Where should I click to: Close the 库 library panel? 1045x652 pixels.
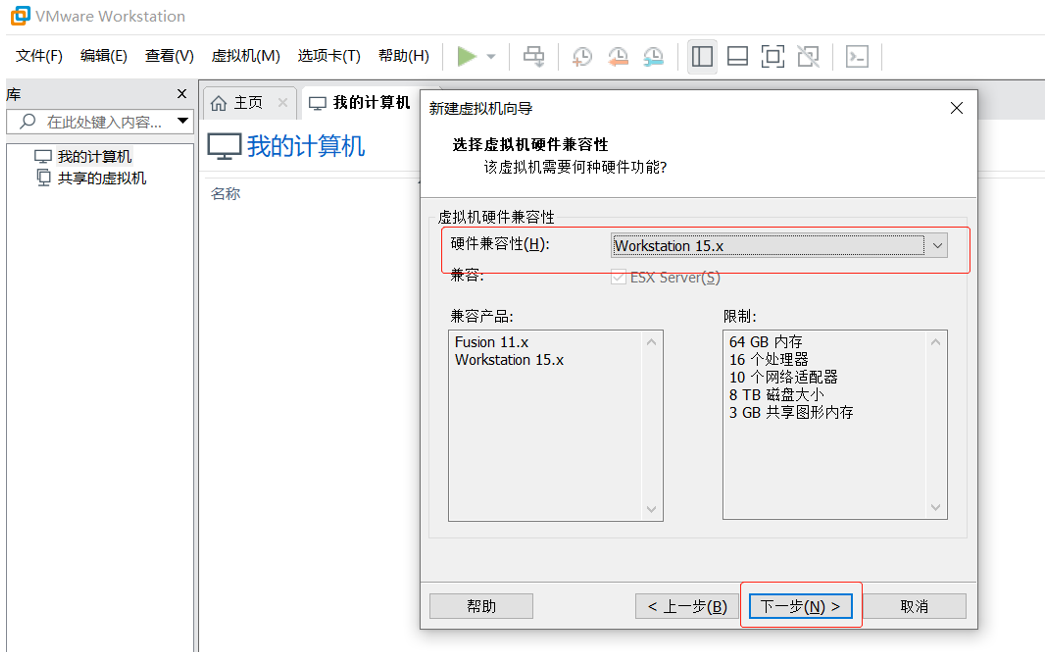click(182, 94)
